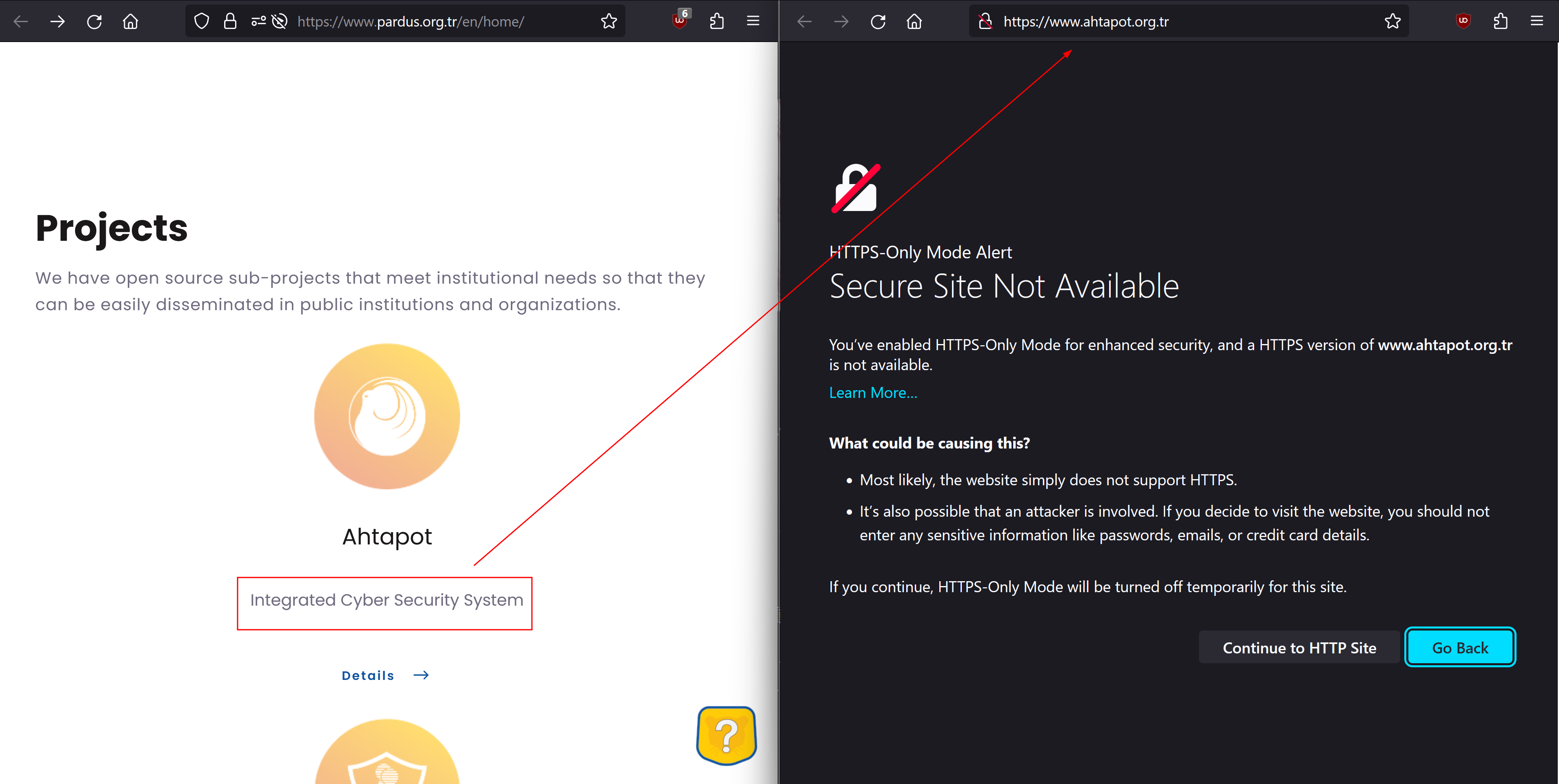
Task: Click the Ahtapot round project logo
Action: 387,416
